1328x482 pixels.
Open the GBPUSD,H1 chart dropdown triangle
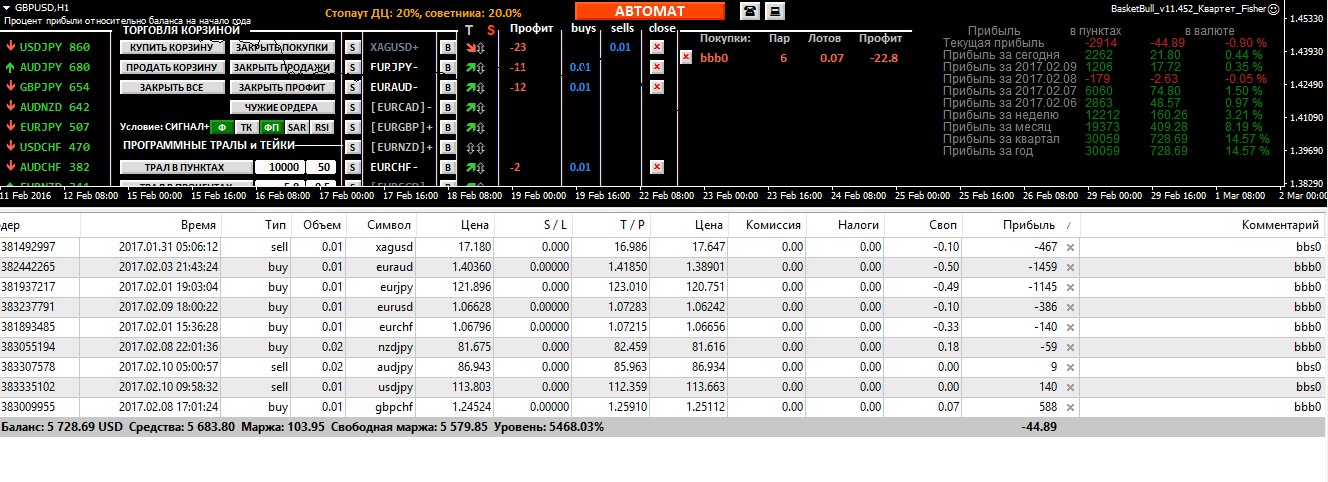7,8
